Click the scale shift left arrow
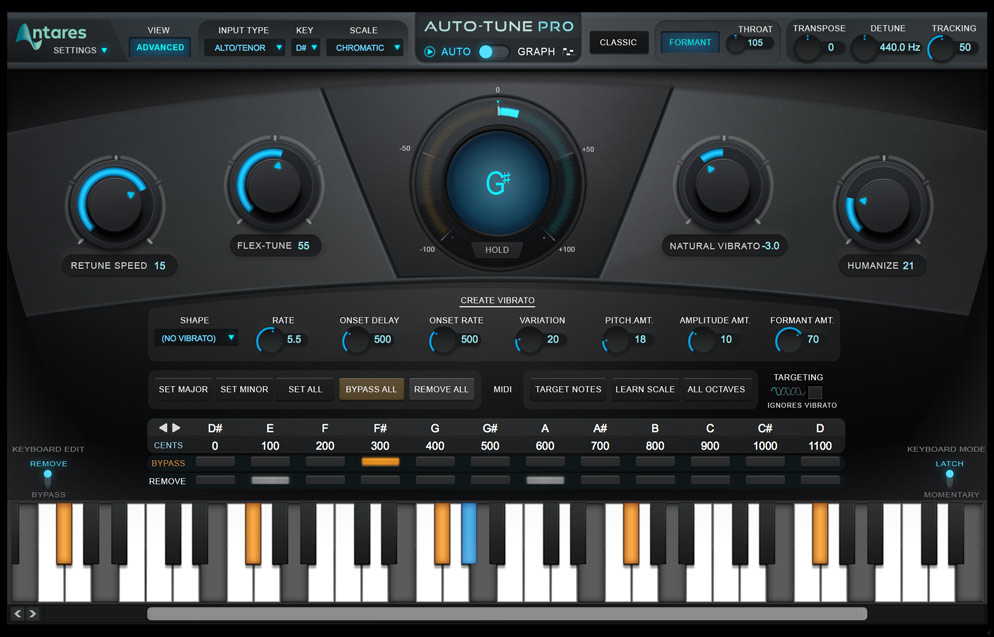Image resolution: width=994 pixels, height=637 pixels. point(163,428)
